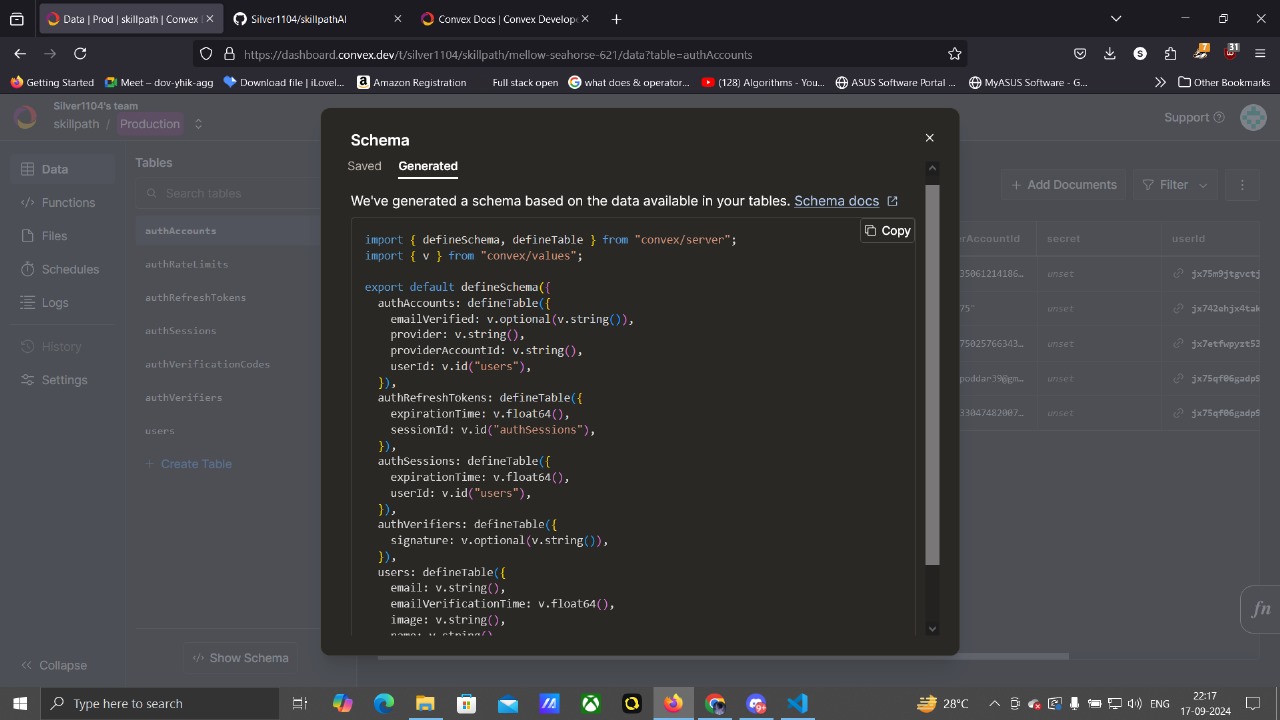Reload the current page
1280x720 pixels.
coord(80,54)
